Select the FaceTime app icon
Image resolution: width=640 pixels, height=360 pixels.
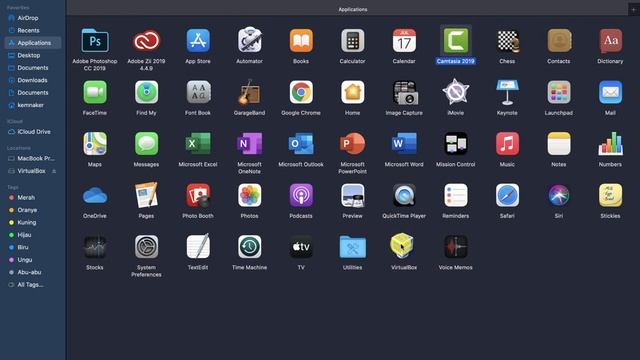pyautogui.click(x=95, y=92)
